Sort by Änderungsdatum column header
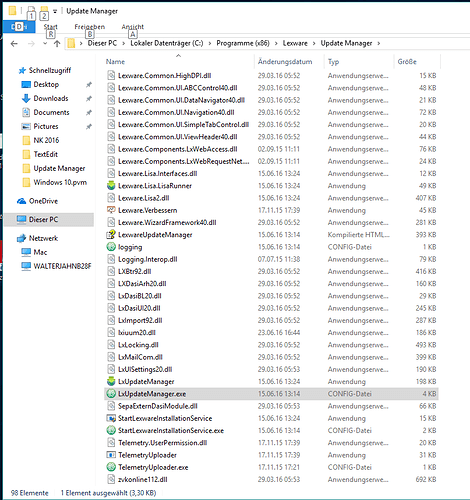This screenshot has width=470, height=500. point(285,62)
